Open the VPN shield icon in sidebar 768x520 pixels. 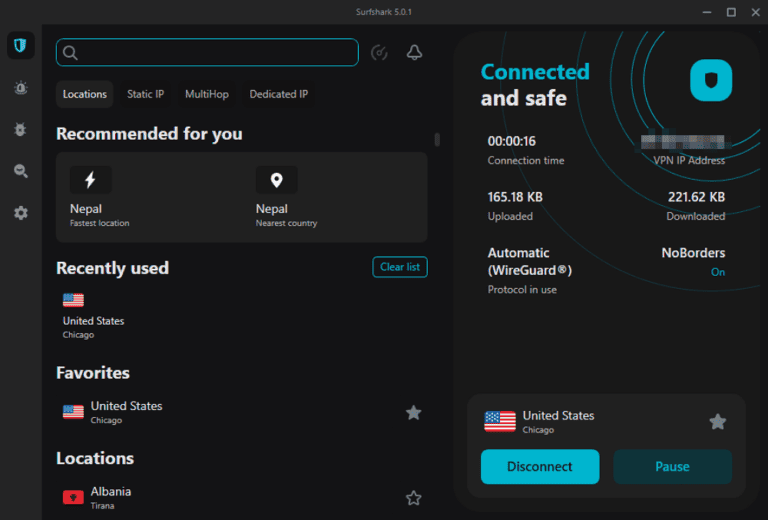pyautogui.click(x=20, y=46)
